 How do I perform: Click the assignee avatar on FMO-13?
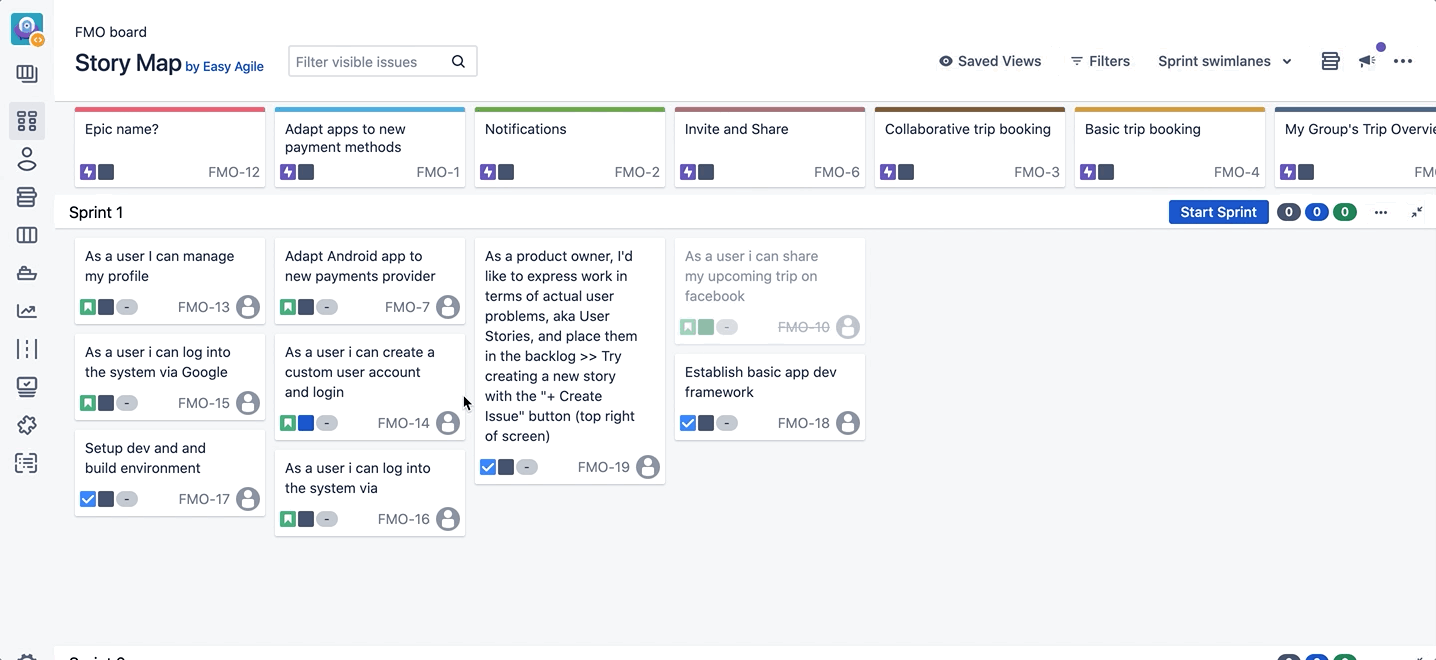click(248, 307)
